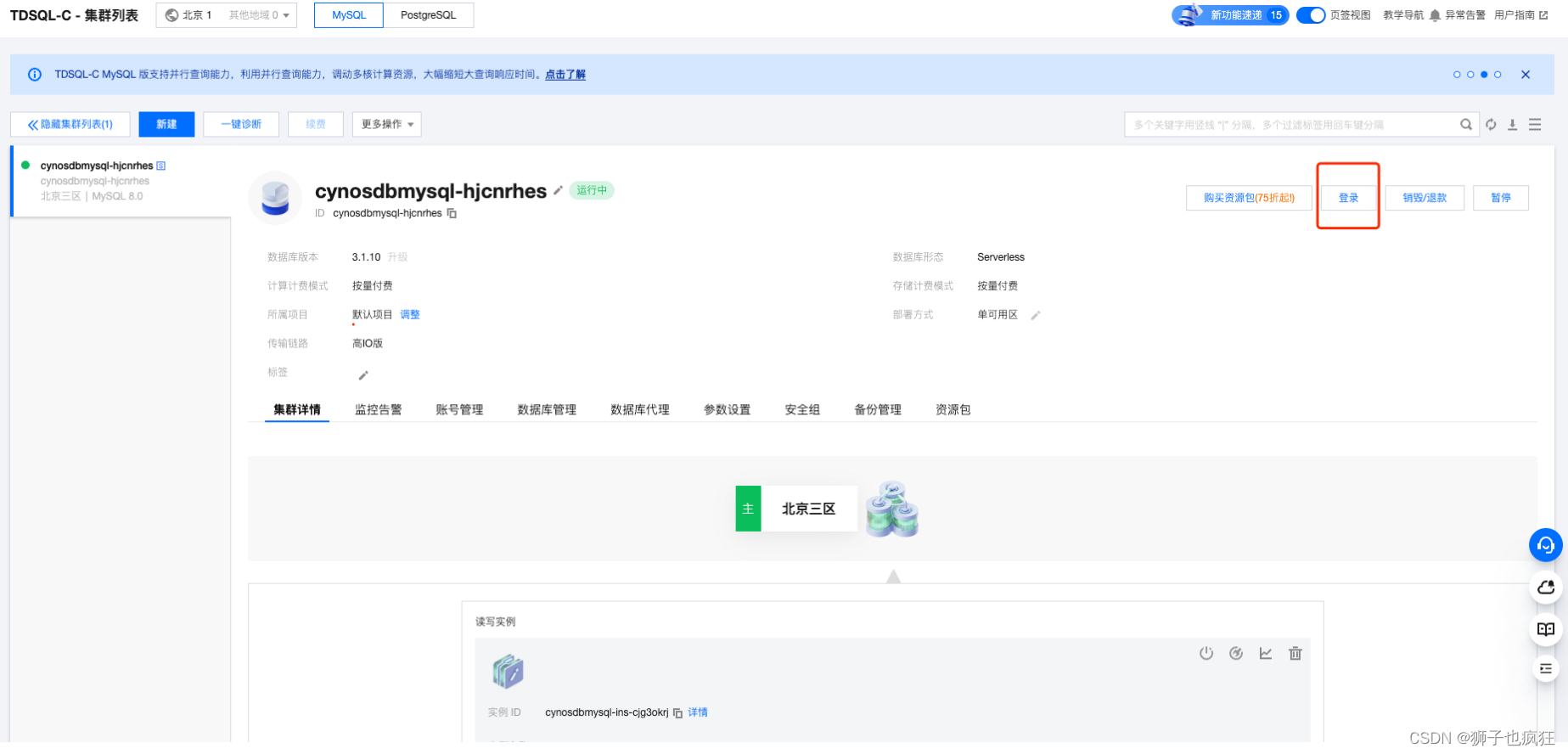Open the instance 详情 link
The width and height of the screenshot is (1568, 754).
(698, 713)
